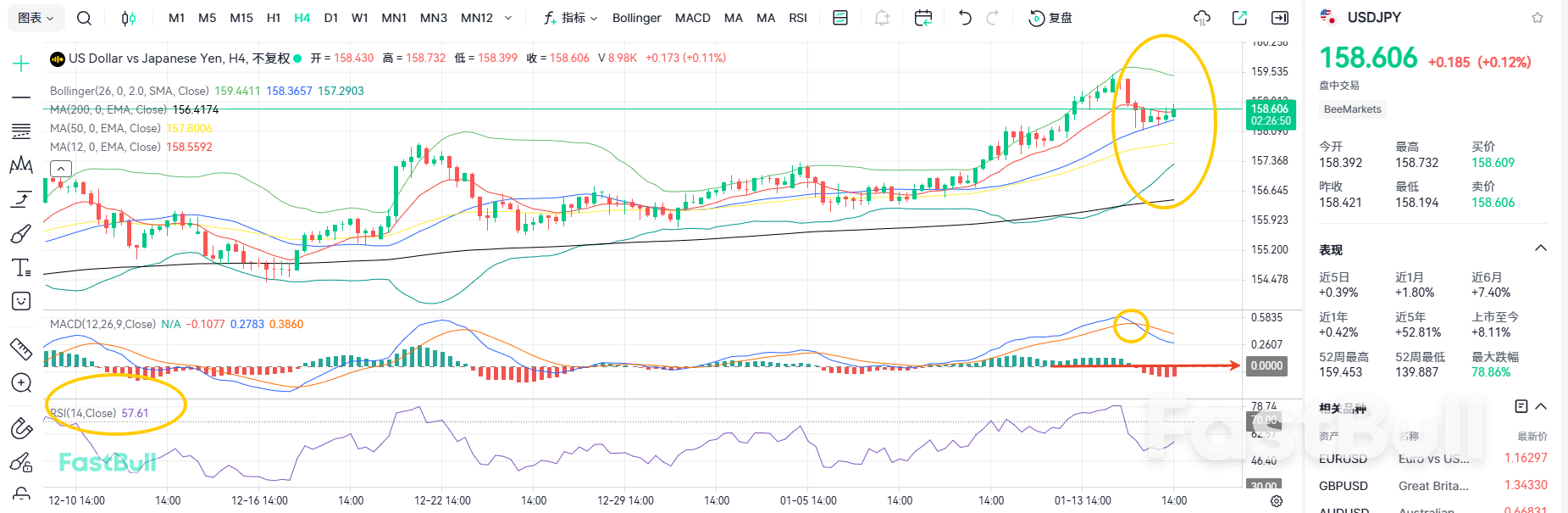Click the 复盘 replay button

1050,18
